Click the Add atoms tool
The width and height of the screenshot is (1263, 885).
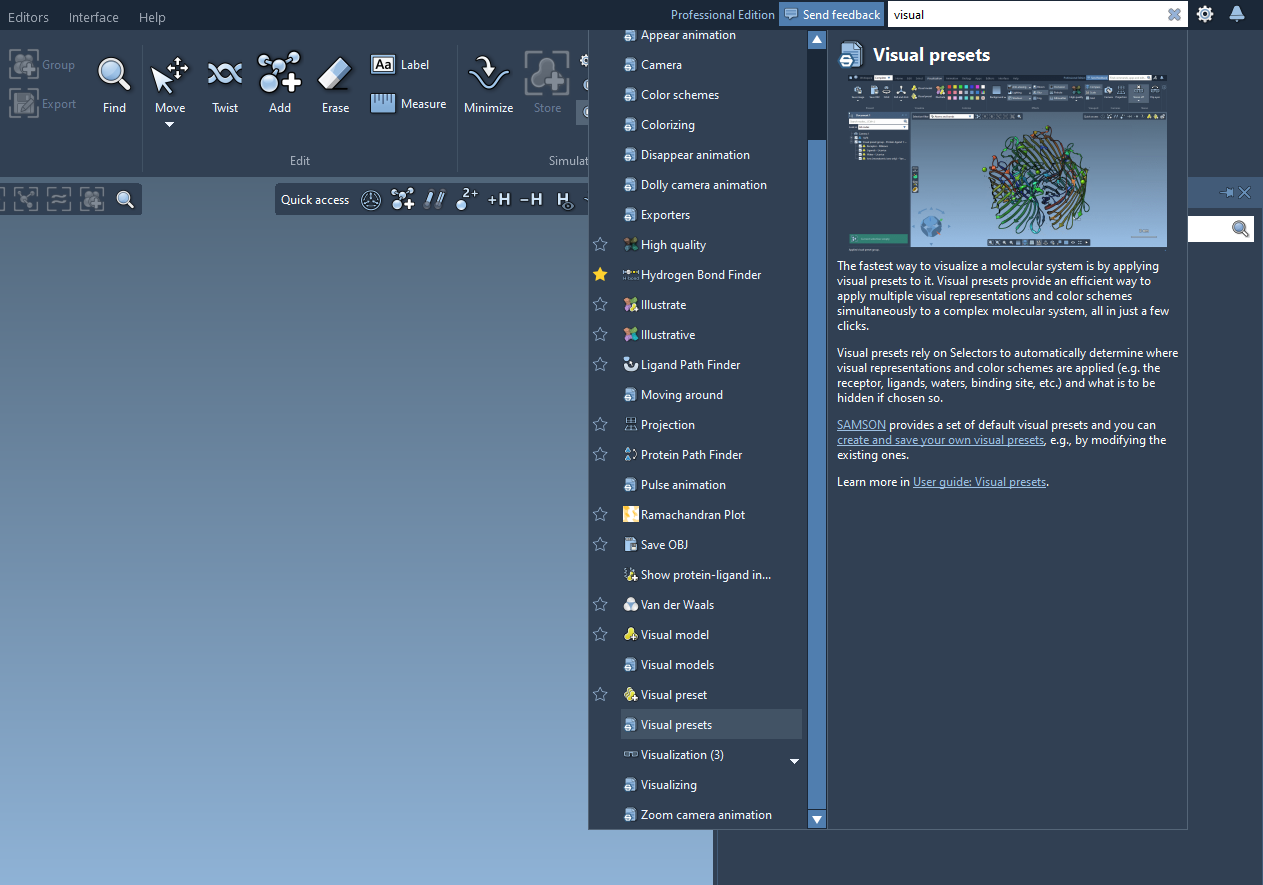click(280, 83)
